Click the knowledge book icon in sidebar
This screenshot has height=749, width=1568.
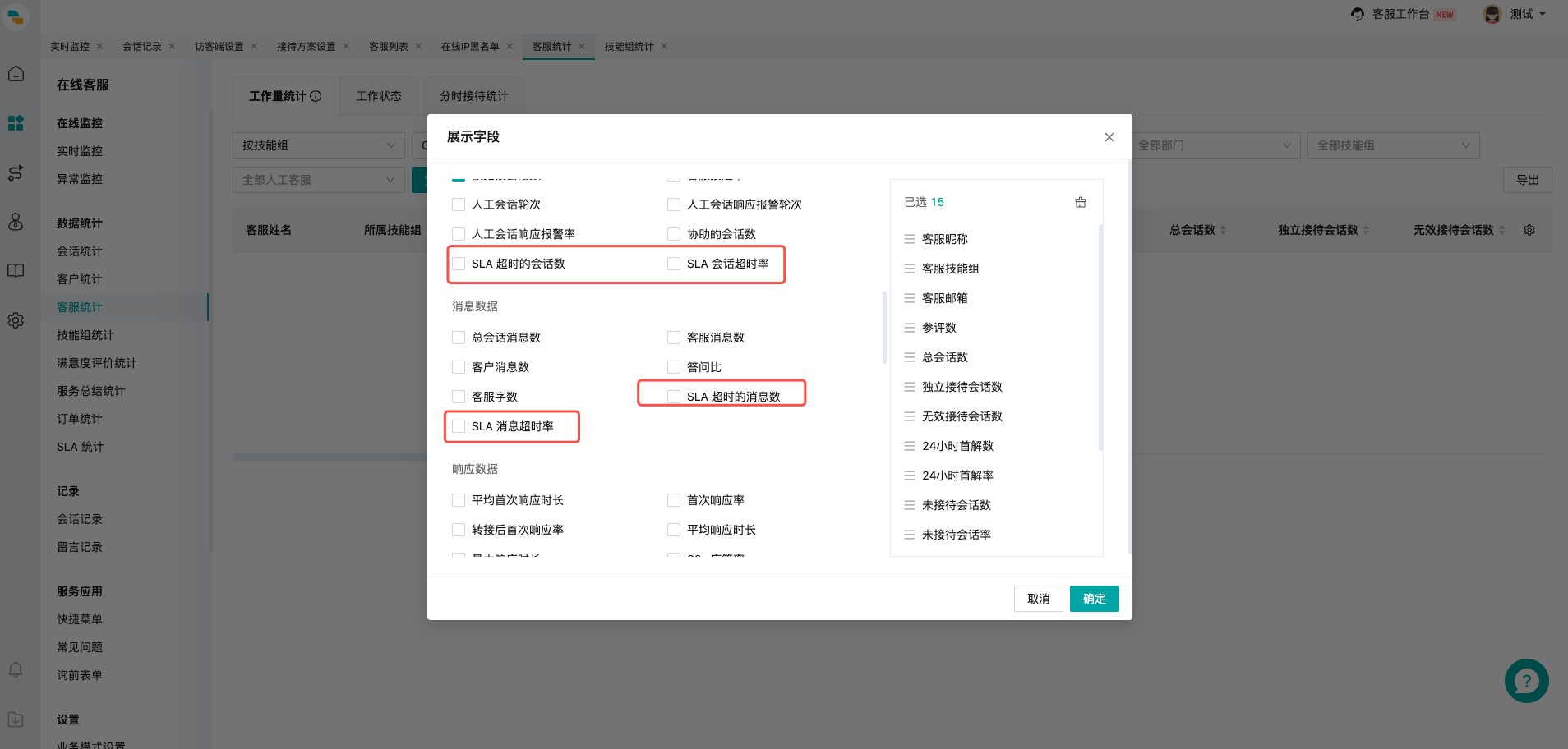(16, 270)
